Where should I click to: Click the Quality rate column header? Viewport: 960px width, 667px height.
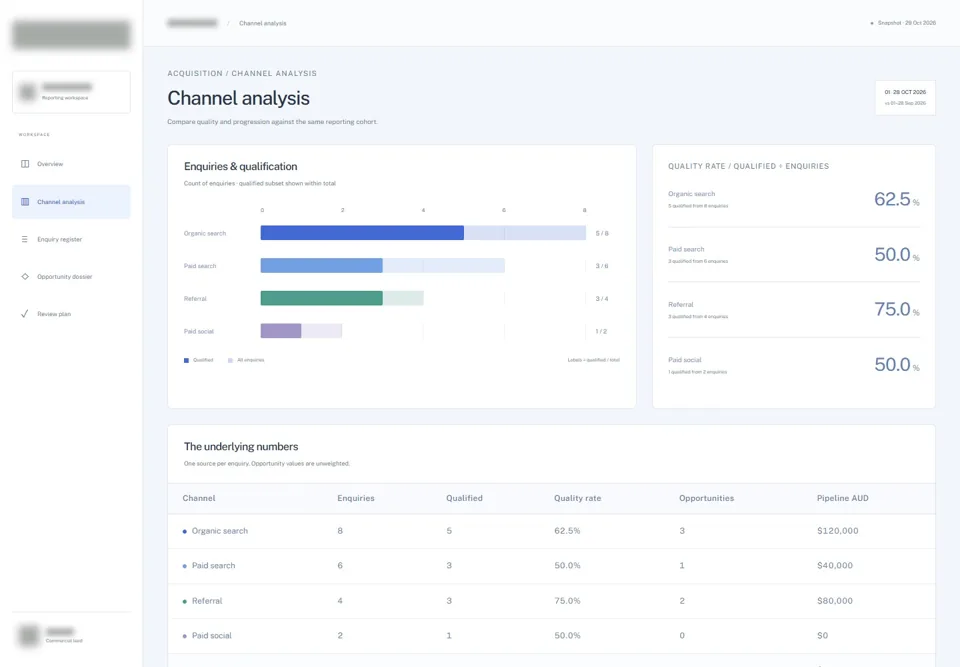tap(577, 499)
